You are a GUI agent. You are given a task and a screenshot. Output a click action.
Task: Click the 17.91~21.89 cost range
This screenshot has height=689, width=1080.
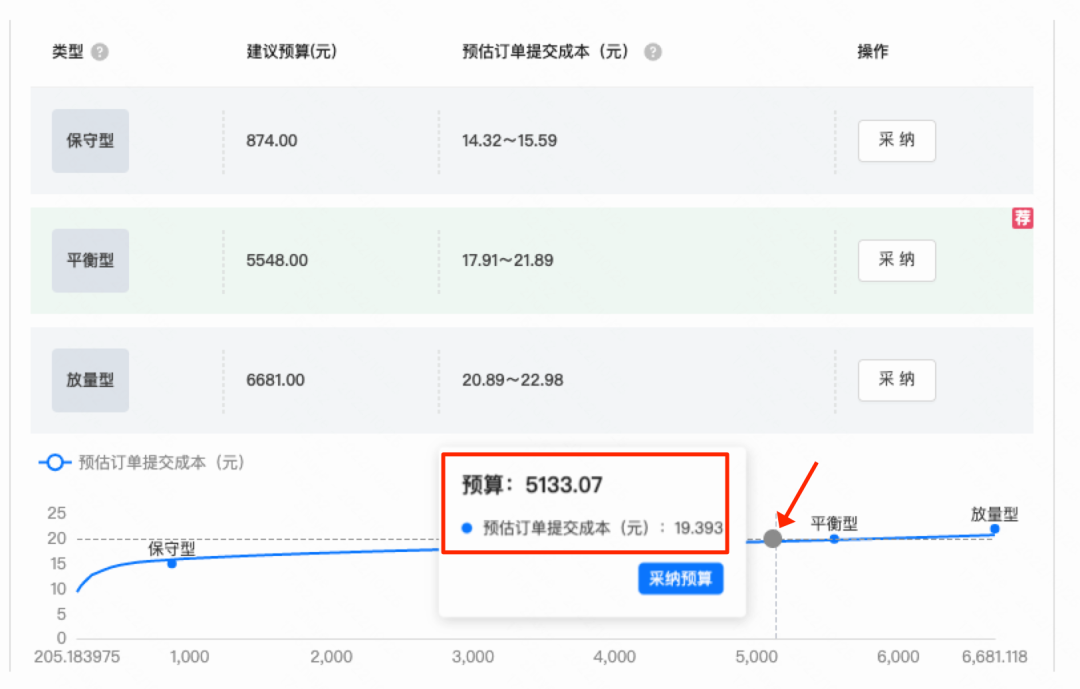[508, 260]
